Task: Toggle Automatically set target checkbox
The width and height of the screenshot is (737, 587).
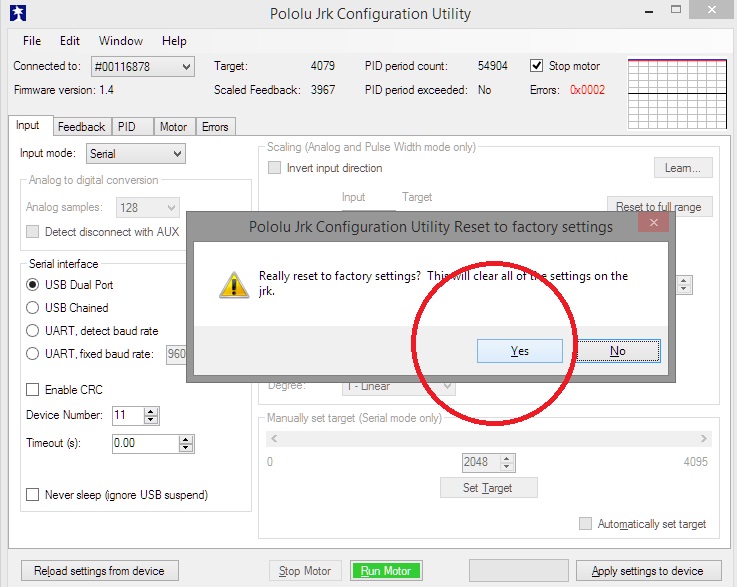Action: pyautogui.click(x=585, y=524)
